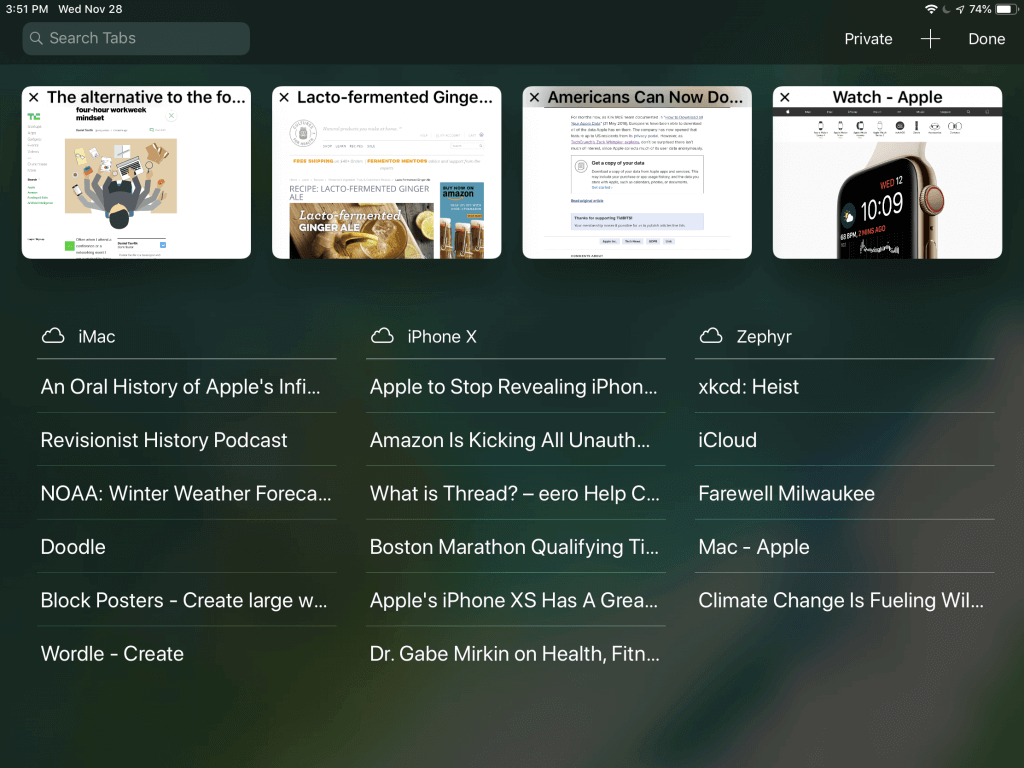The width and height of the screenshot is (1024, 768).
Task: Open the Mac - Apple tab
Action: pyautogui.click(x=845, y=547)
